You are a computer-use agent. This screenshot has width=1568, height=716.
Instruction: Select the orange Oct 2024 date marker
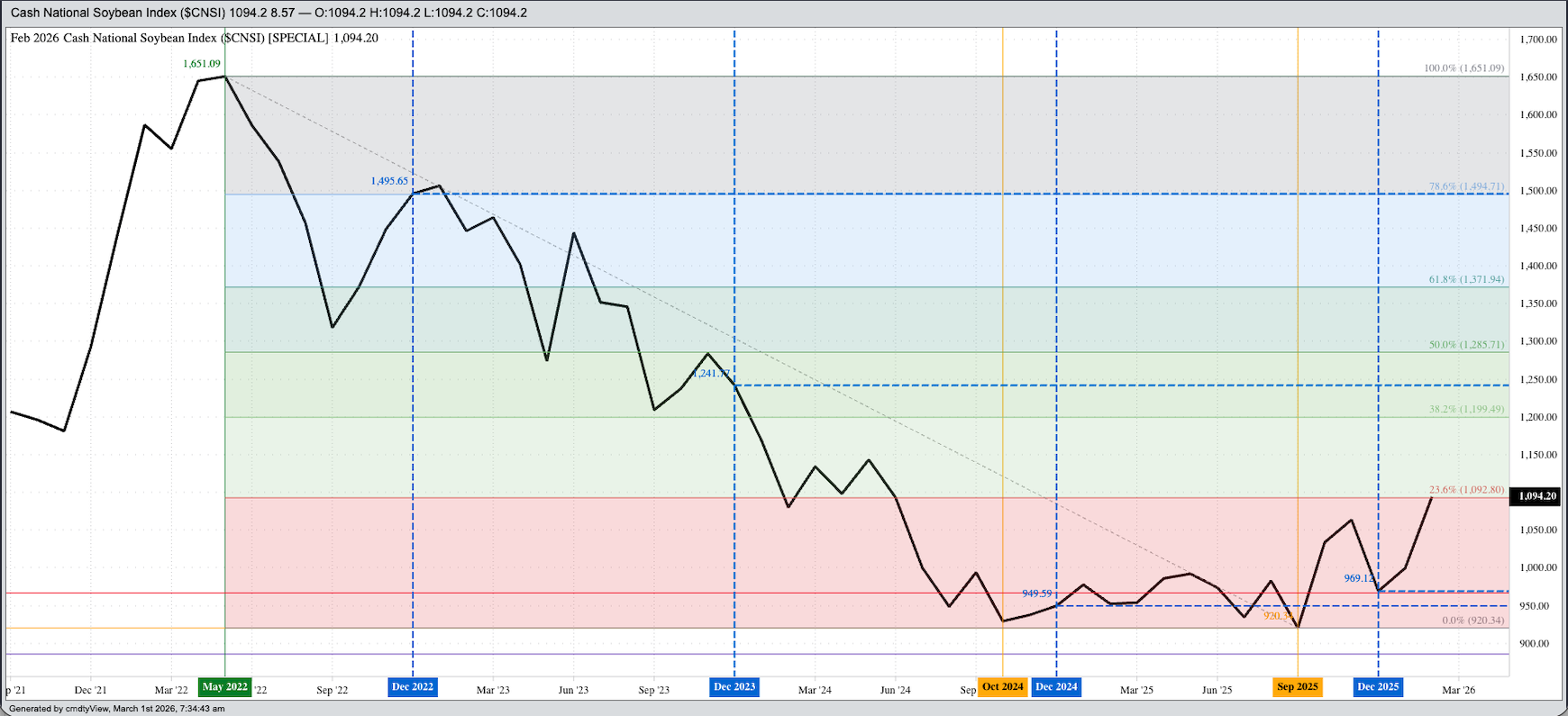[x=1002, y=687]
